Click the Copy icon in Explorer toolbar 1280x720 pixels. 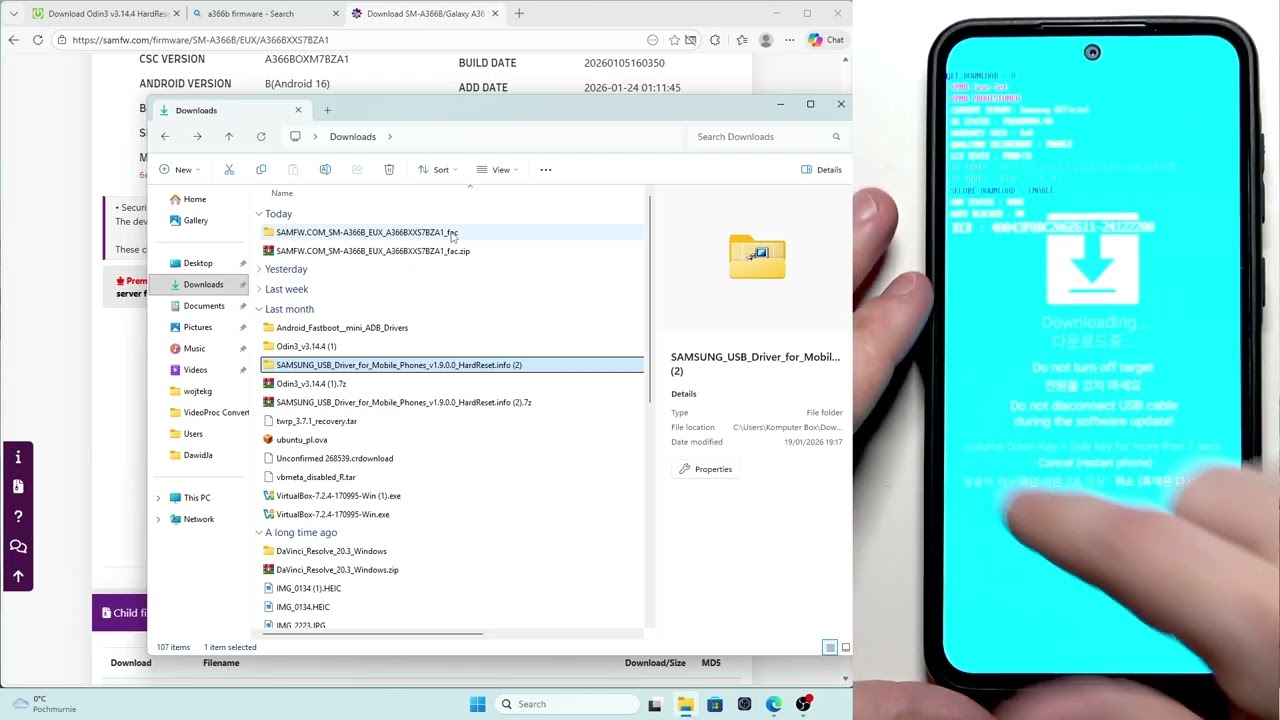click(x=261, y=170)
